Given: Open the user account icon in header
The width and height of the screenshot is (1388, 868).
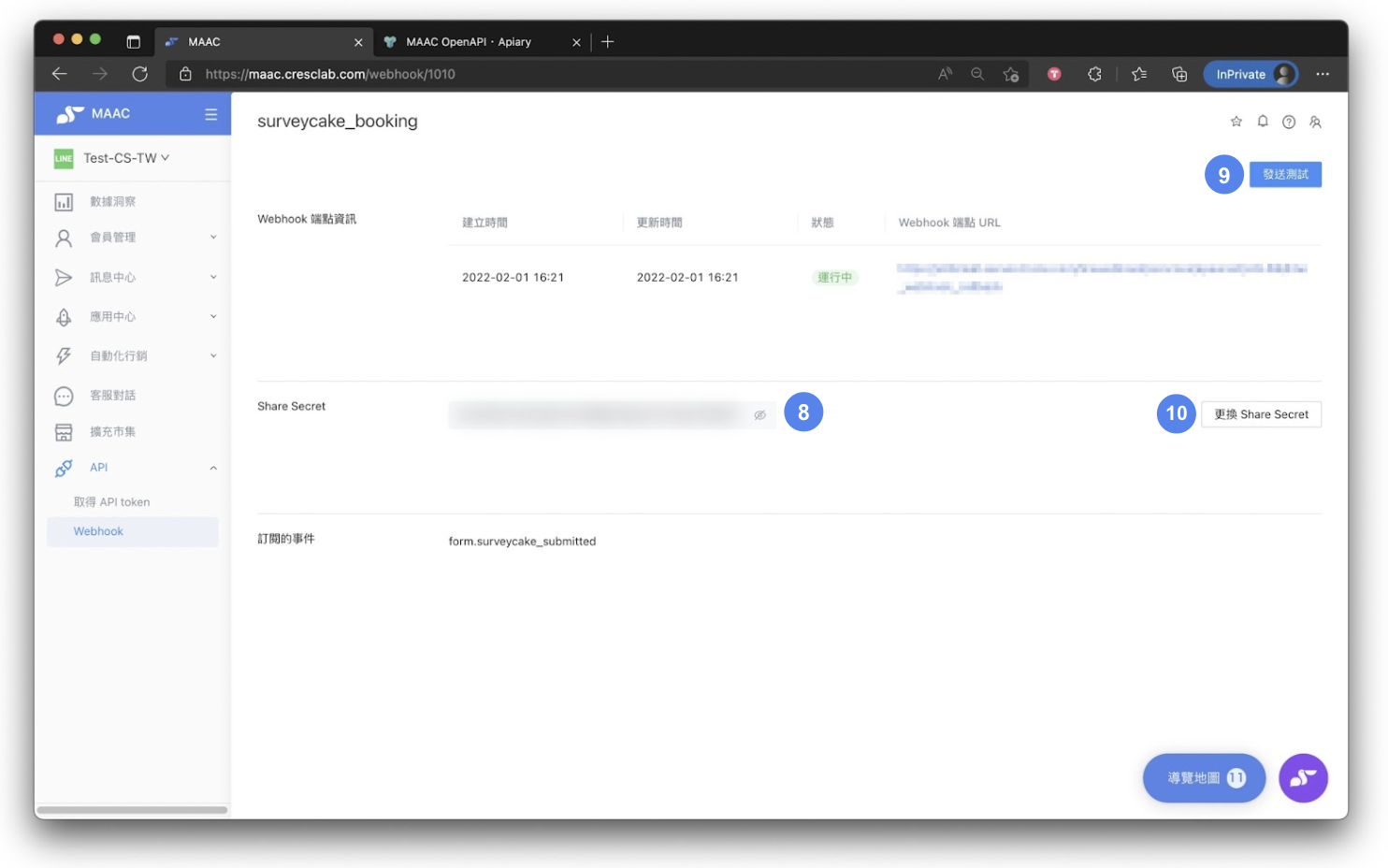Looking at the screenshot, I should coord(1315,122).
